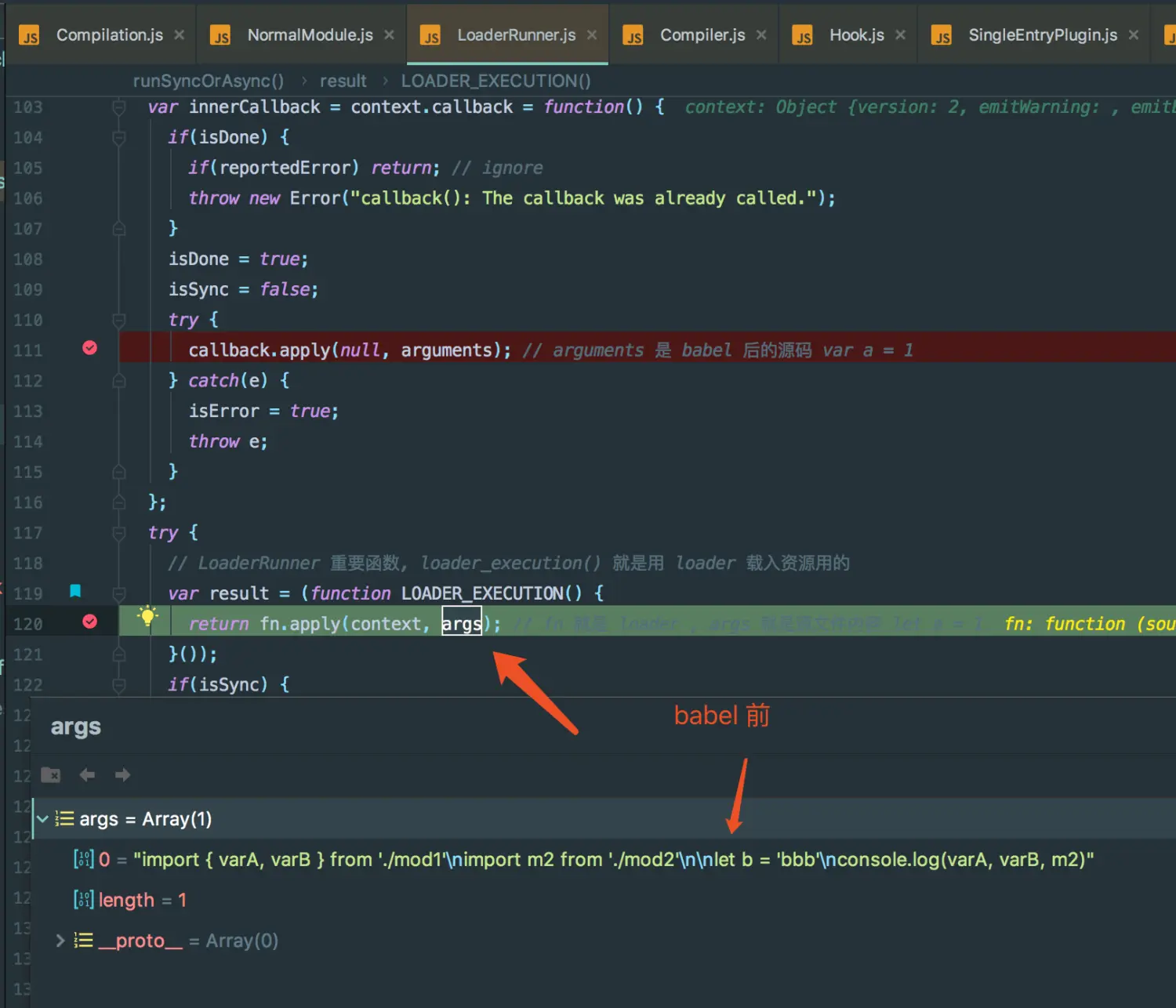Screen dimensions: 1176x1008
Task: Click line number 111 in the gutter
Action: [28, 350]
